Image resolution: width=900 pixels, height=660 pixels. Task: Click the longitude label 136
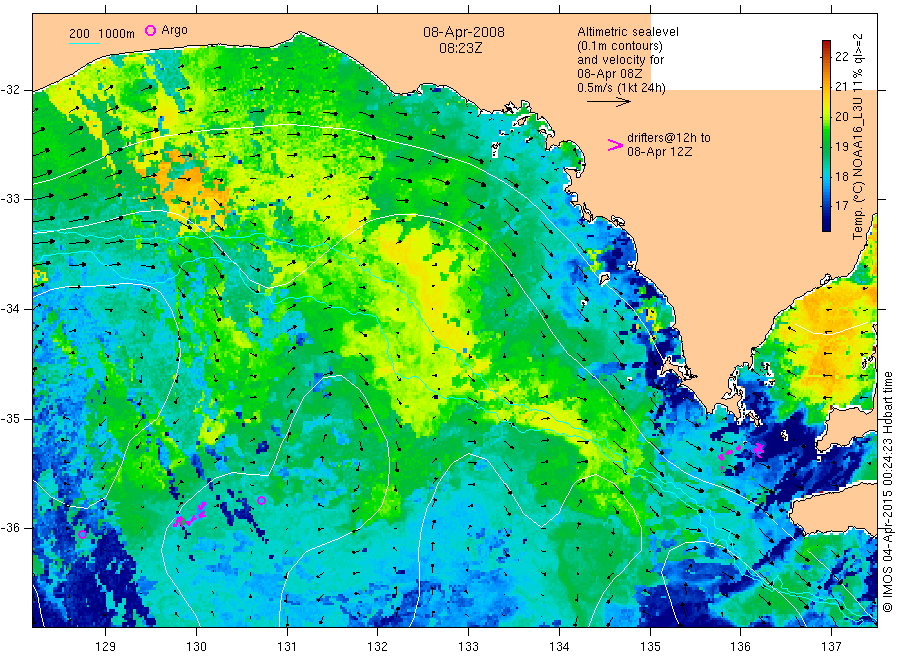[x=740, y=647]
